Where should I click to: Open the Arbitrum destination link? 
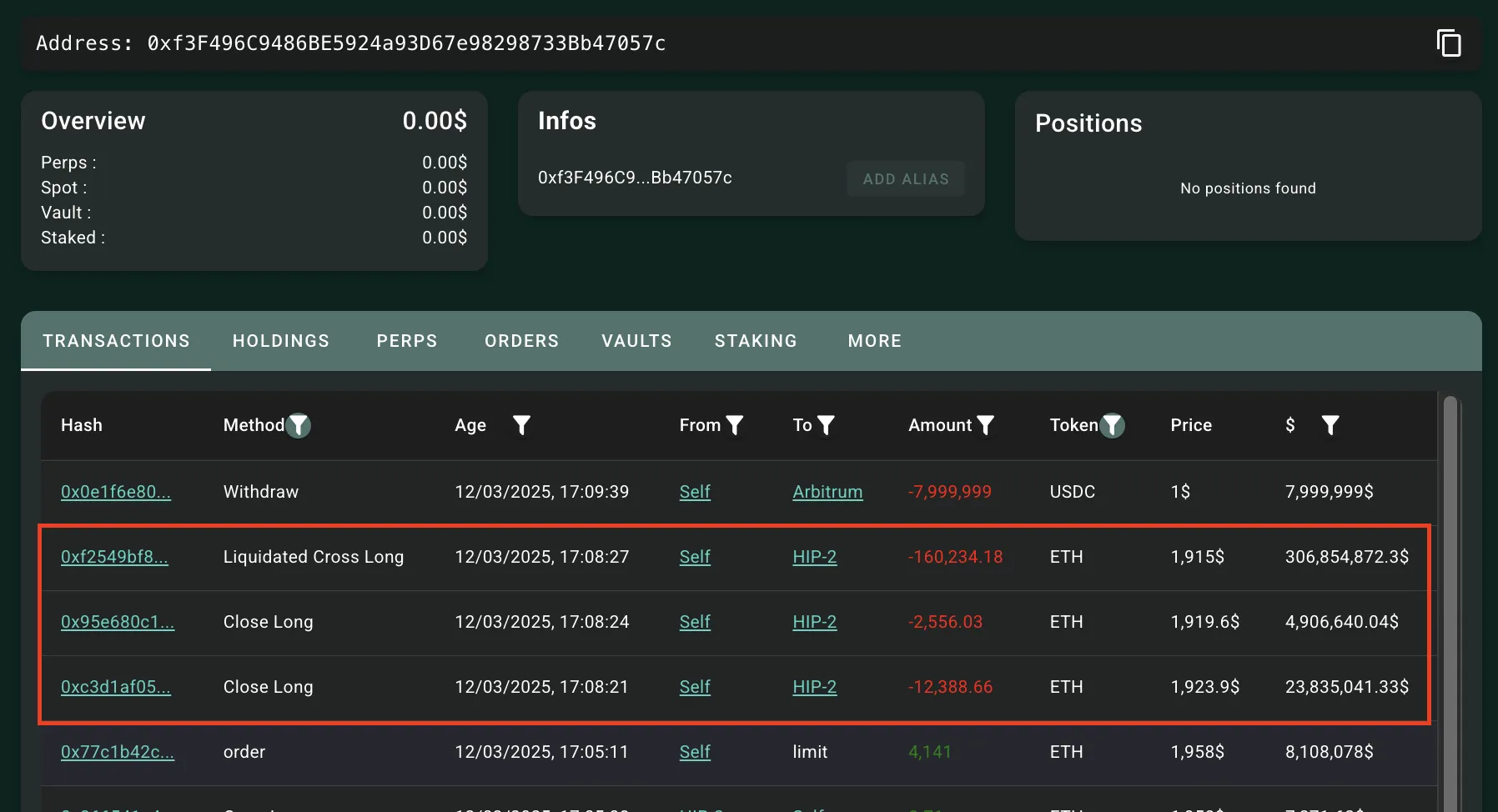tap(827, 492)
